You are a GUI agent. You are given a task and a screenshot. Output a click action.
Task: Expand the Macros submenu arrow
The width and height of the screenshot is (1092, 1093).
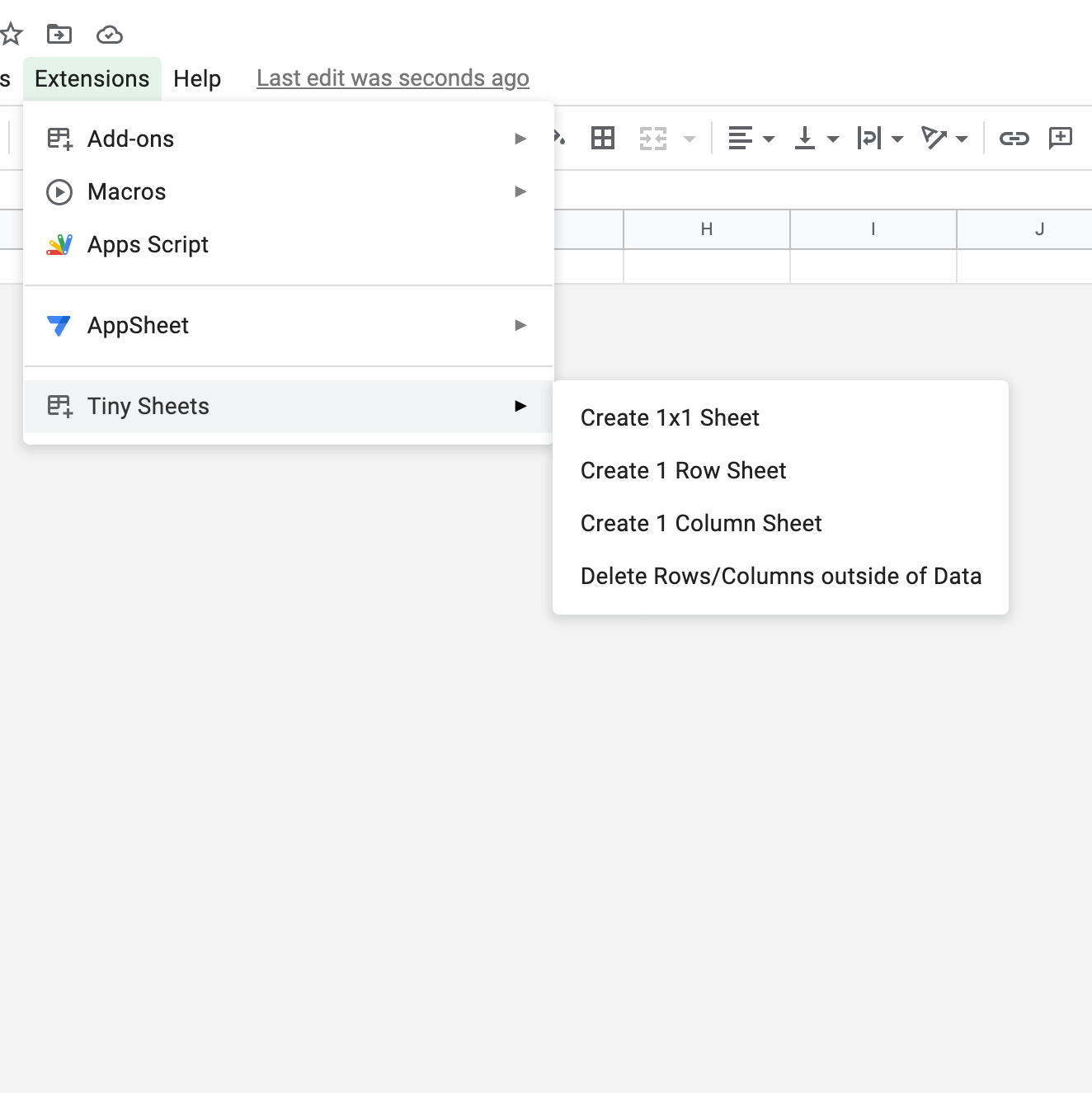point(520,191)
